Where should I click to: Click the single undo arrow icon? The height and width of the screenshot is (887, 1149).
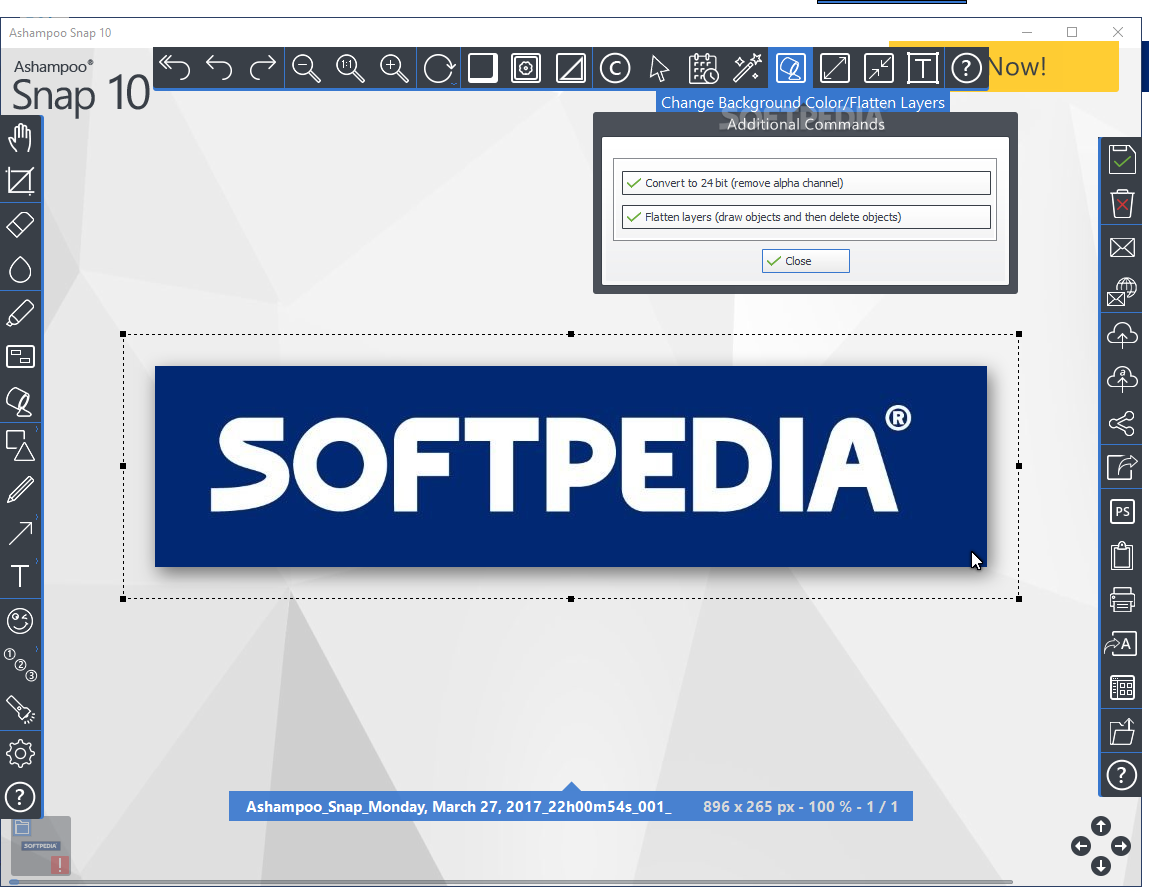[218, 68]
